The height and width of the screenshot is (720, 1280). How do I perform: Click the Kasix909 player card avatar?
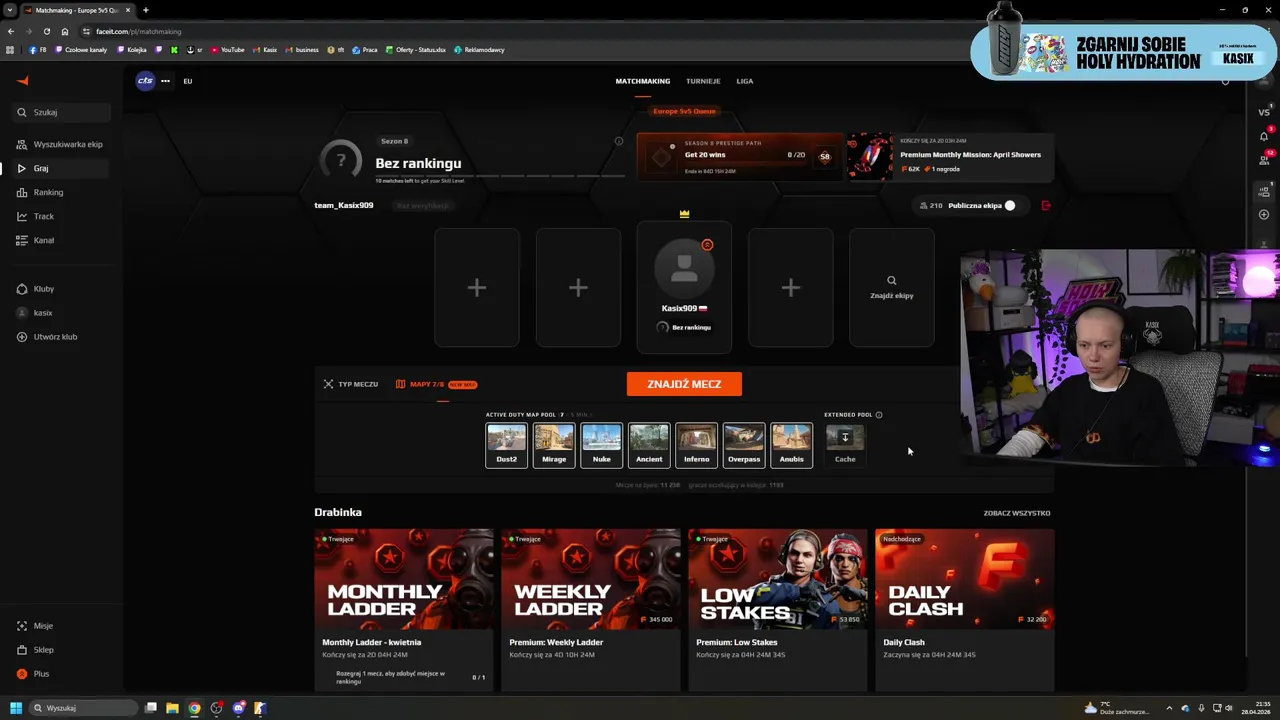tap(684, 268)
